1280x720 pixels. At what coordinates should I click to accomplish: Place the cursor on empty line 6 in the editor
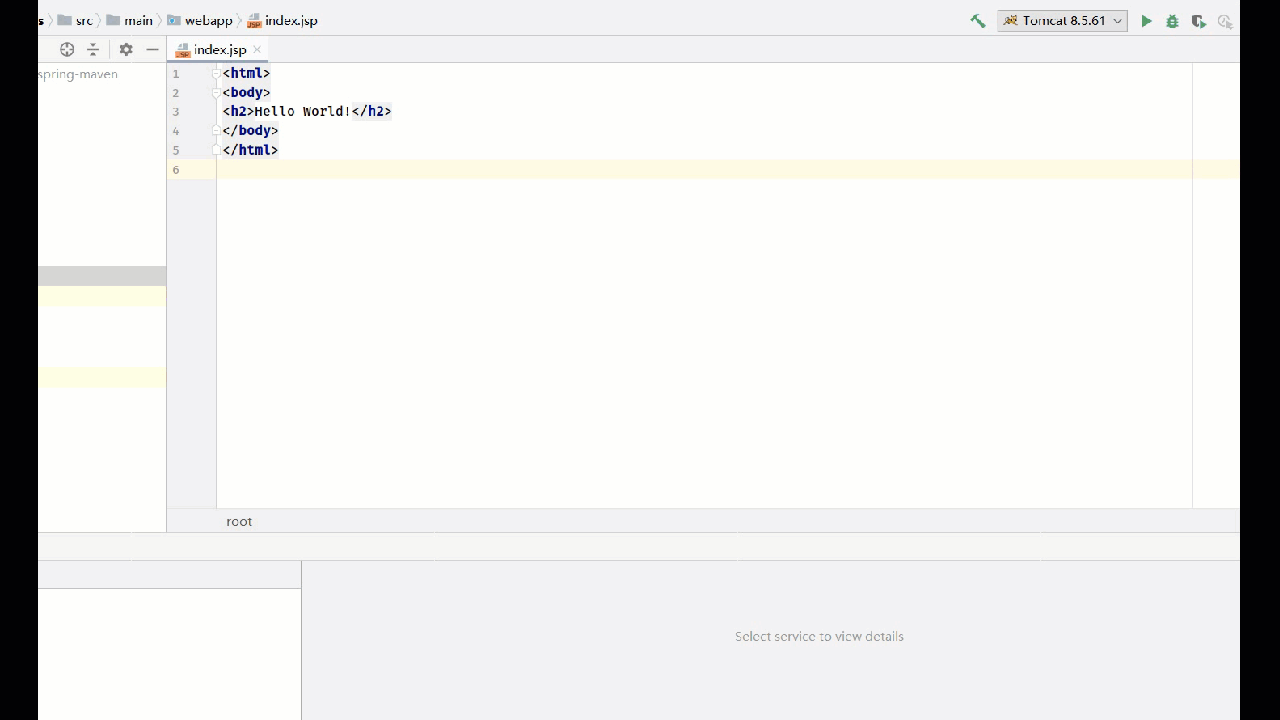704,170
